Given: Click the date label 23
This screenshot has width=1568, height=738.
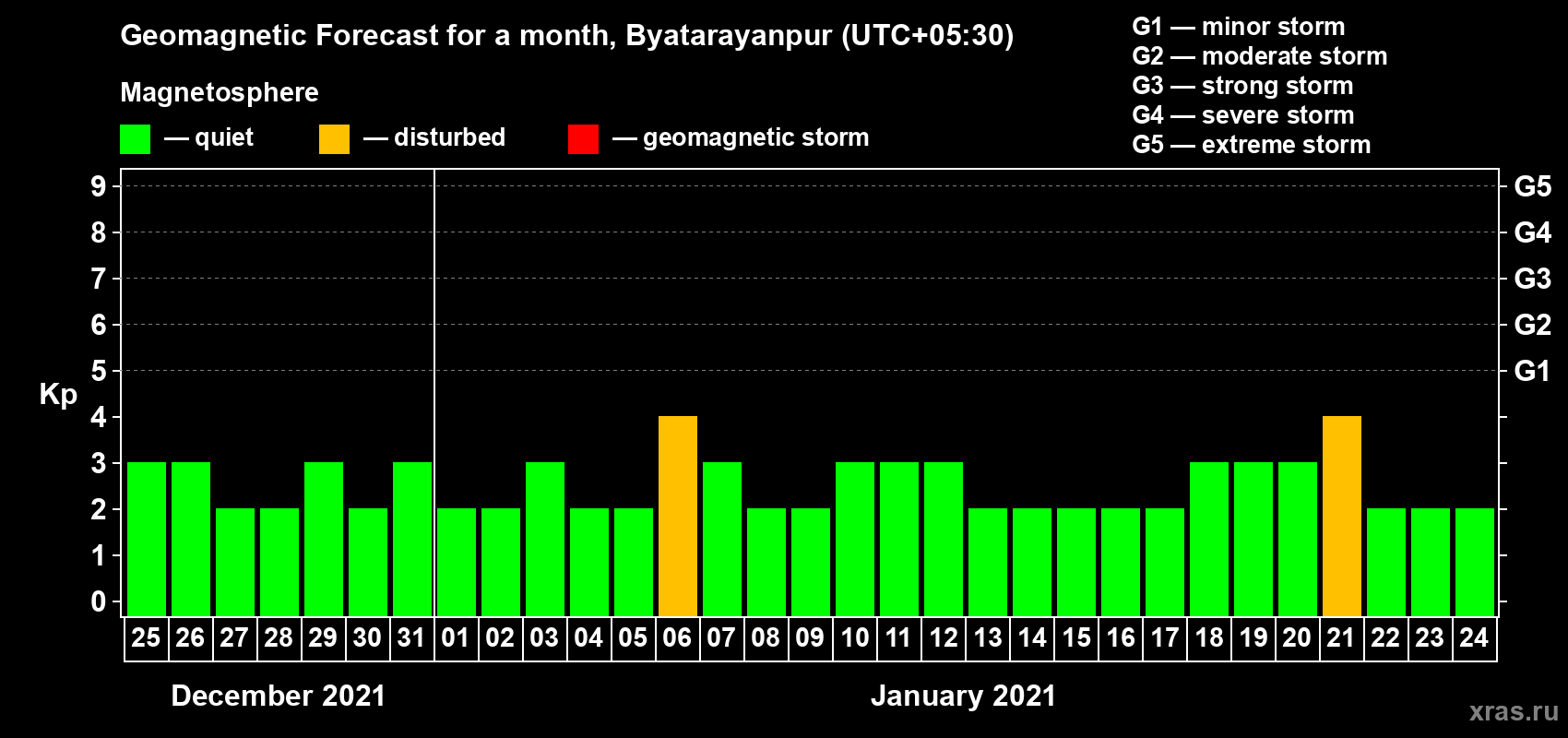Looking at the screenshot, I should pyautogui.click(x=1430, y=638).
